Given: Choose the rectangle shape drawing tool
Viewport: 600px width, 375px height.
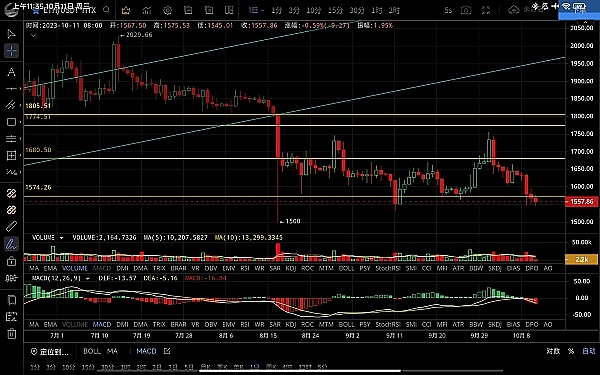Looking at the screenshot, I should coord(11,122).
